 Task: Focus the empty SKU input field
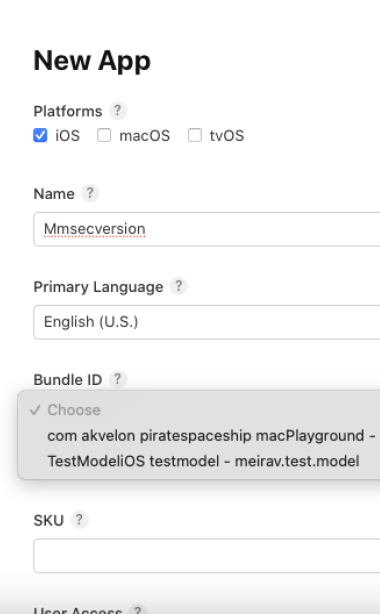[207, 556]
